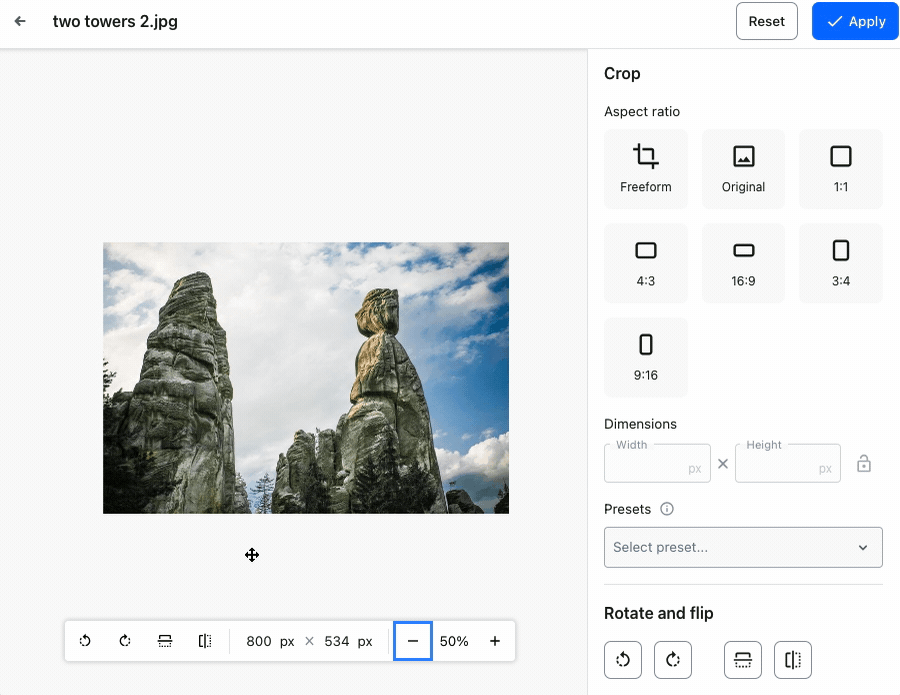The width and height of the screenshot is (900, 695).
Task: Zoom out with the minus button
Action: [x=413, y=641]
